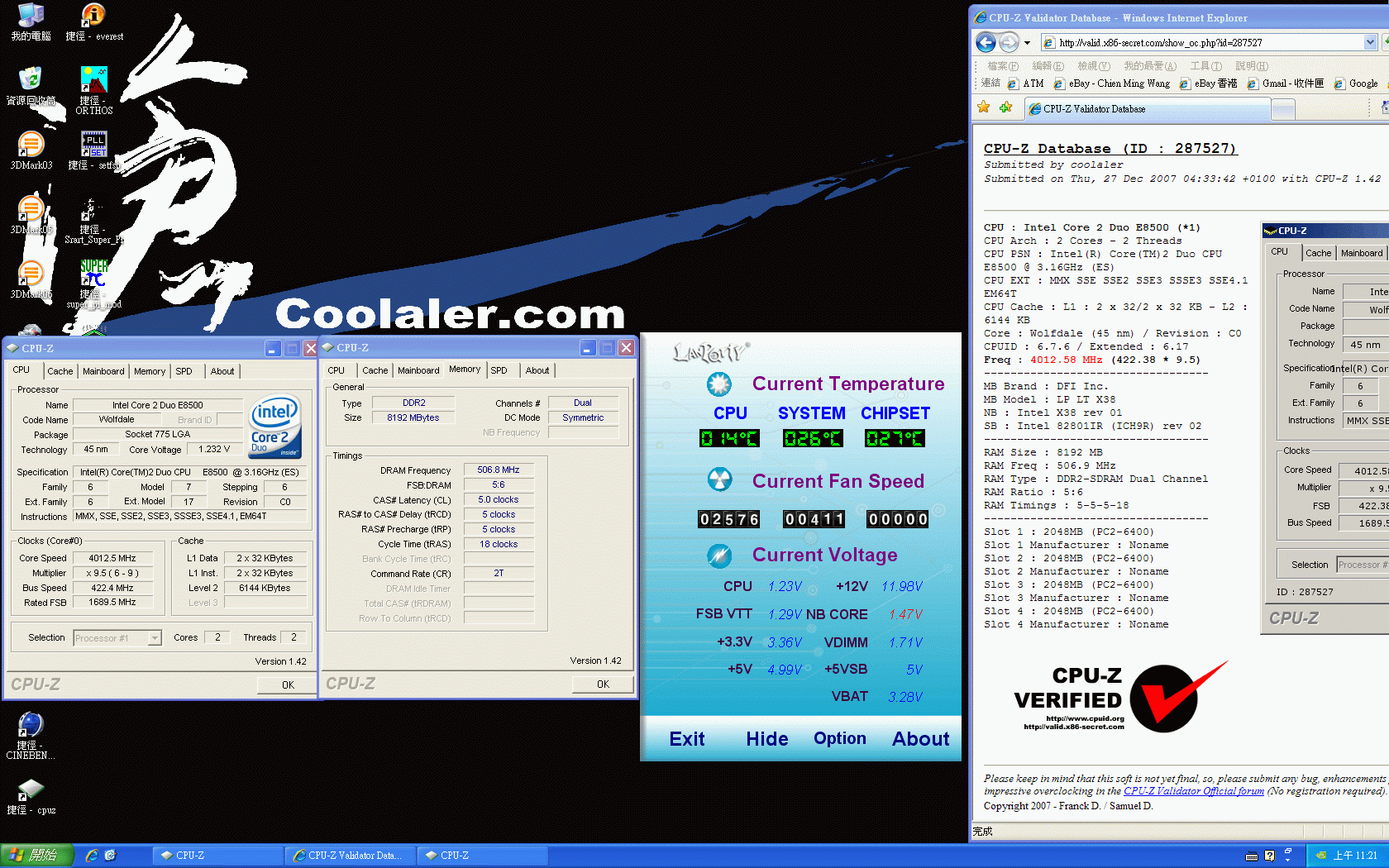Click OK in the Processor CPU-Z window
The image size is (1389, 868).
[x=288, y=685]
